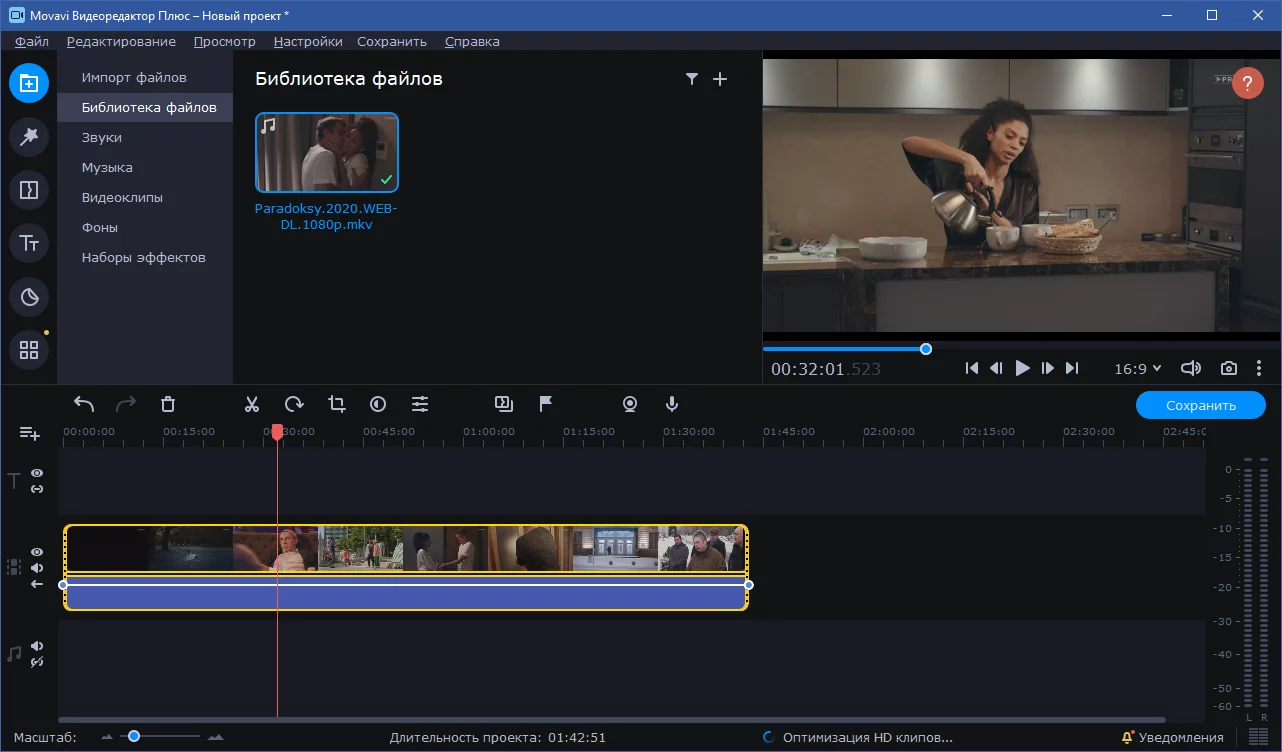This screenshot has height=752, width=1282.
Task: Open Уведомления in the status bar
Action: [x=1173, y=737]
